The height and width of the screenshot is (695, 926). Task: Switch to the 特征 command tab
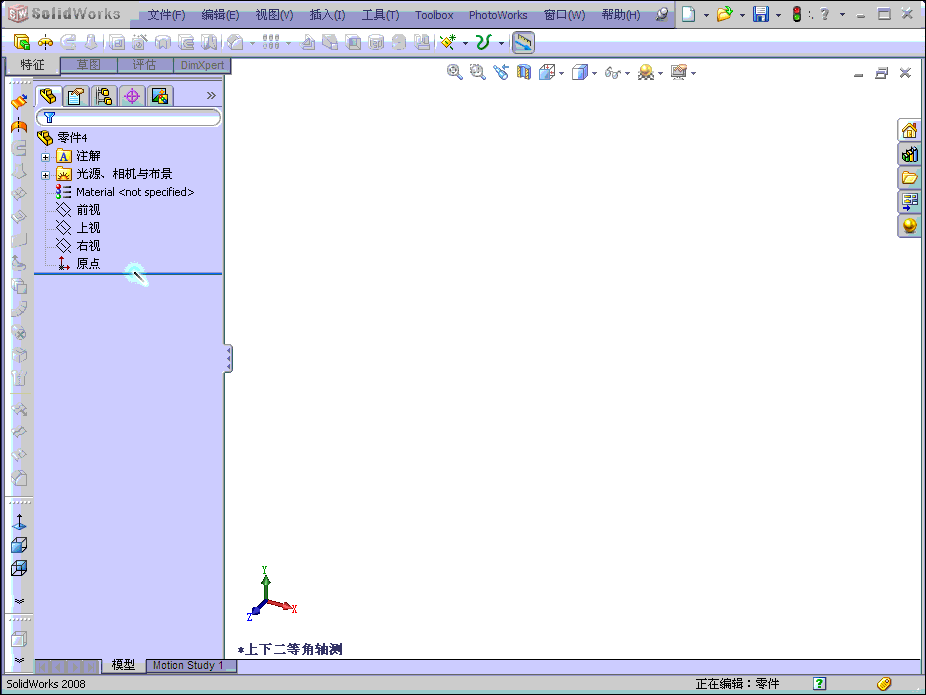click(x=32, y=64)
